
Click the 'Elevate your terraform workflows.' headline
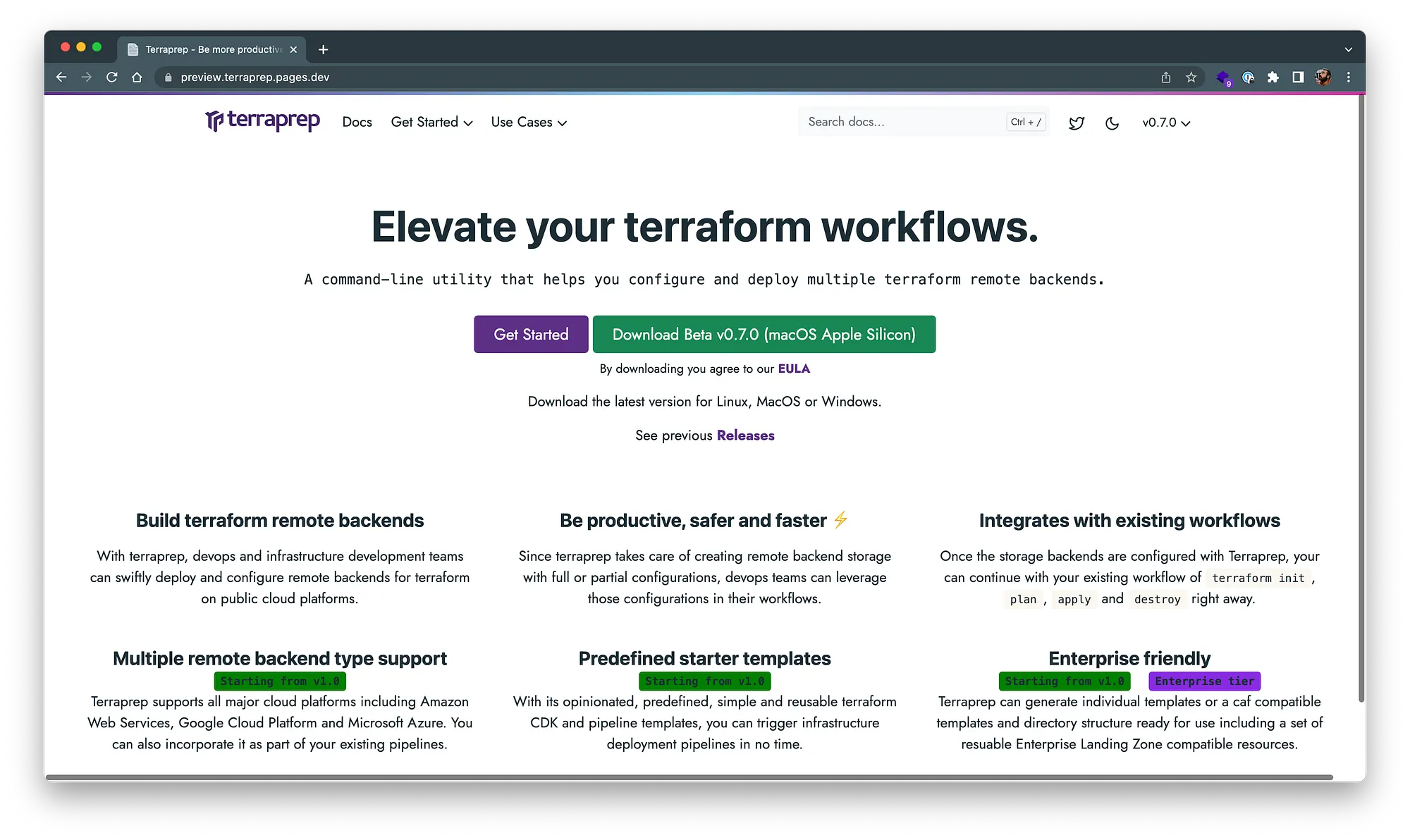705,227
